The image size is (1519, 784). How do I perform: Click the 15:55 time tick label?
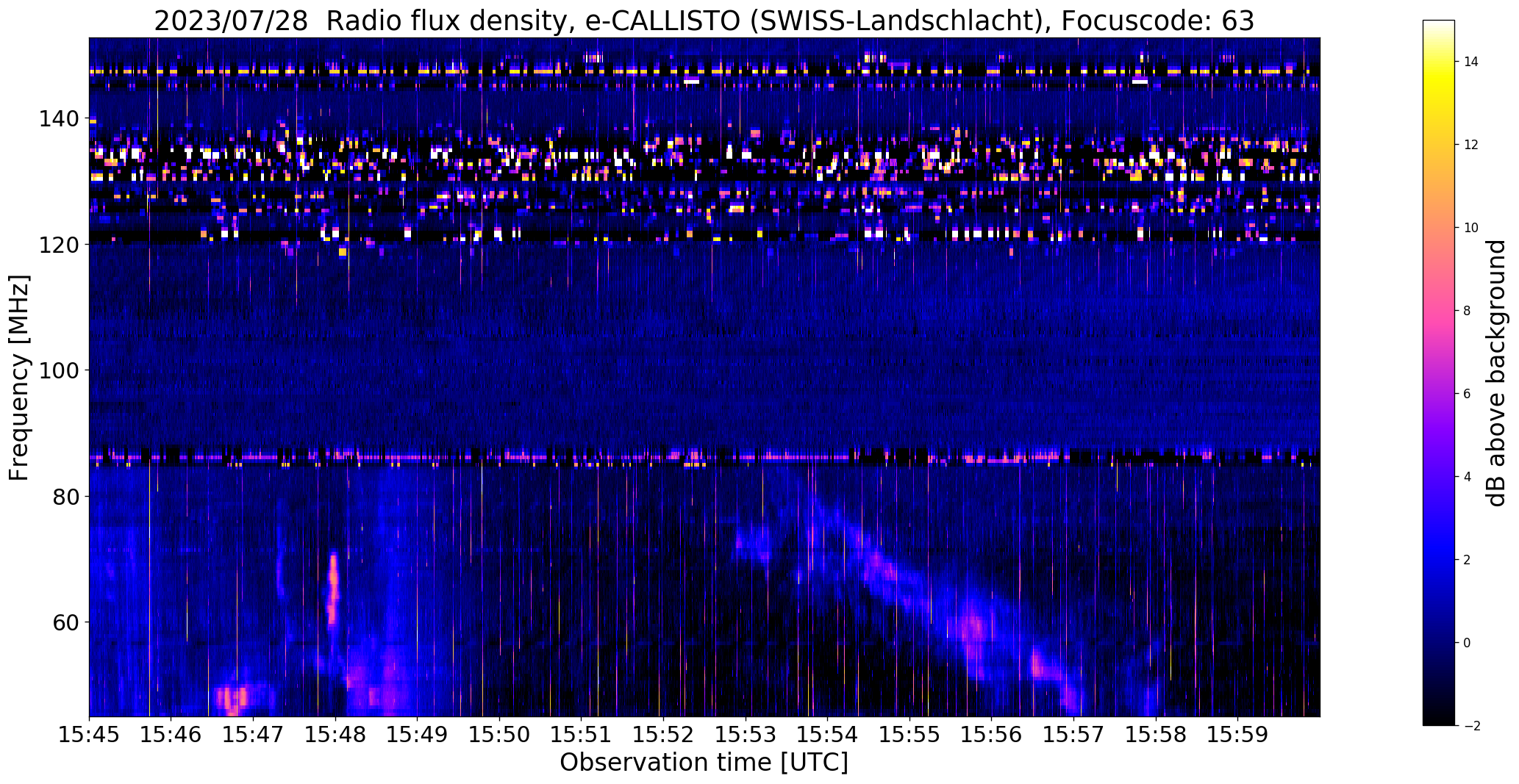coord(909,735)
